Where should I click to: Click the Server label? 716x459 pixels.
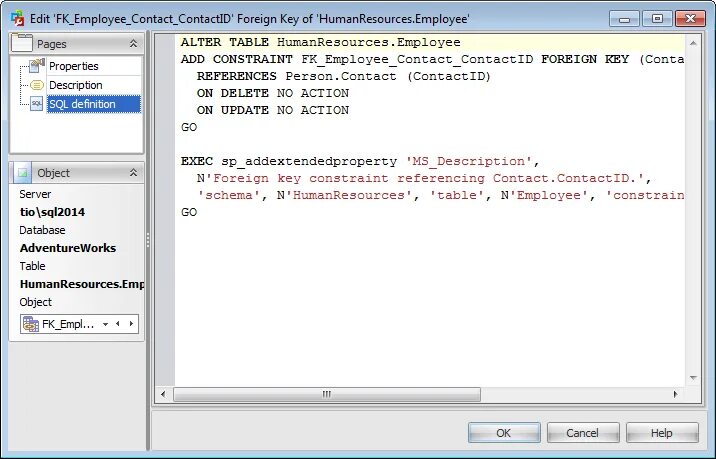[35, 194]
